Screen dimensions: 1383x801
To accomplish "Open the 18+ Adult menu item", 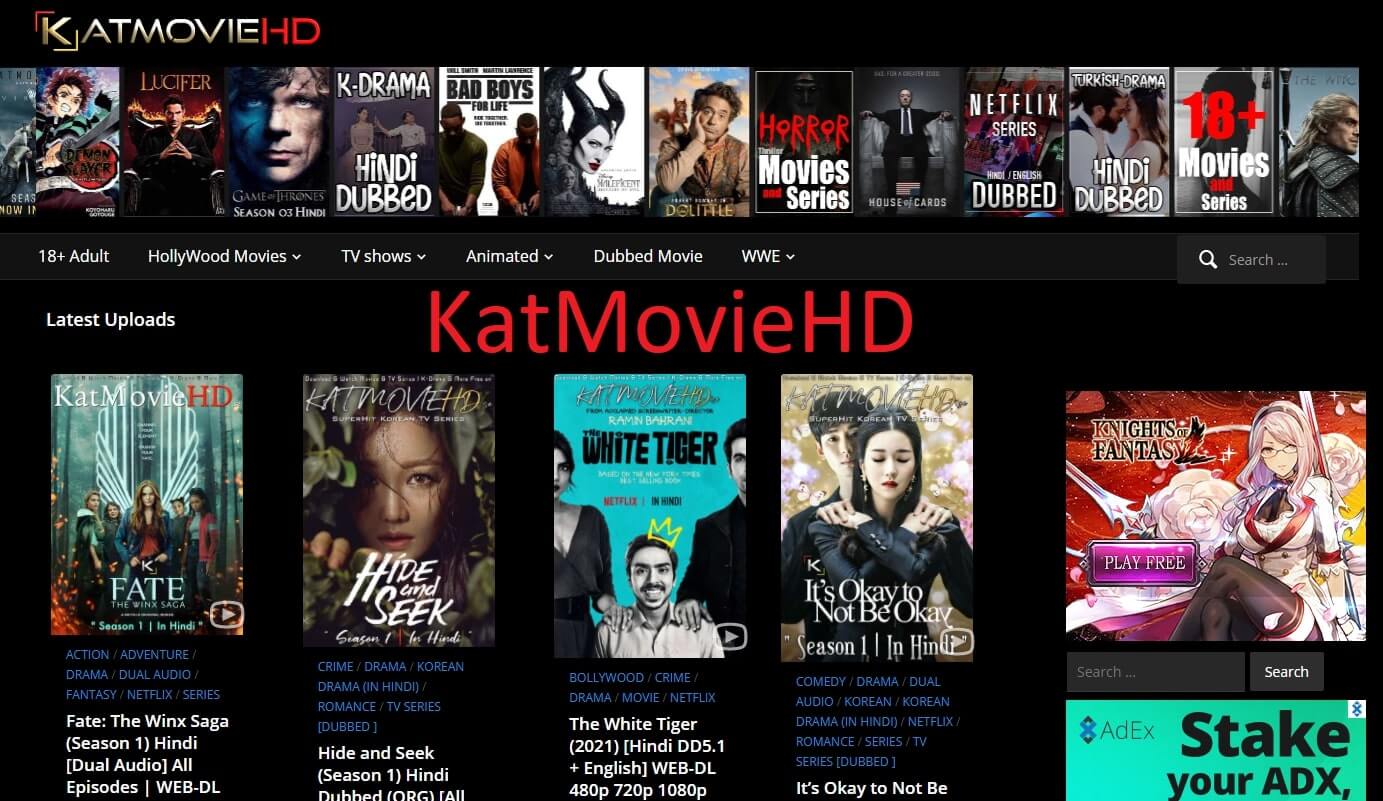I will click(x=74, y=256).
